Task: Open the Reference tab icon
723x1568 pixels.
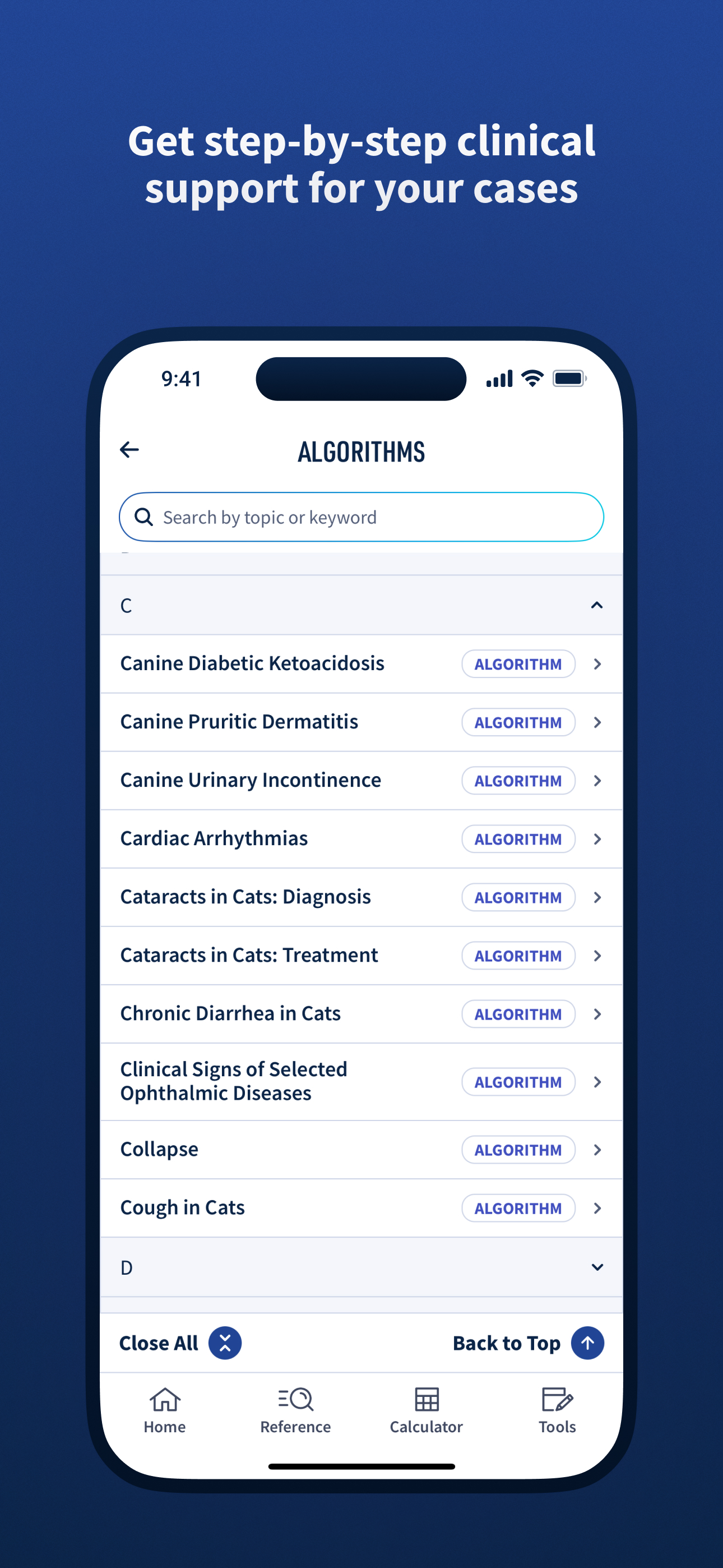Action: 296,1399
